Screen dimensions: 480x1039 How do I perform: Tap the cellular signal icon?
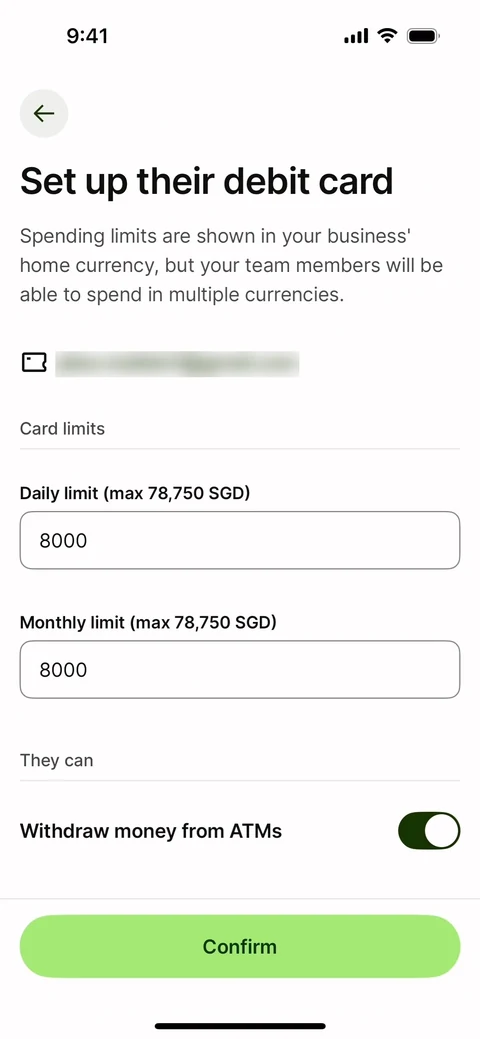pos(356,36)
